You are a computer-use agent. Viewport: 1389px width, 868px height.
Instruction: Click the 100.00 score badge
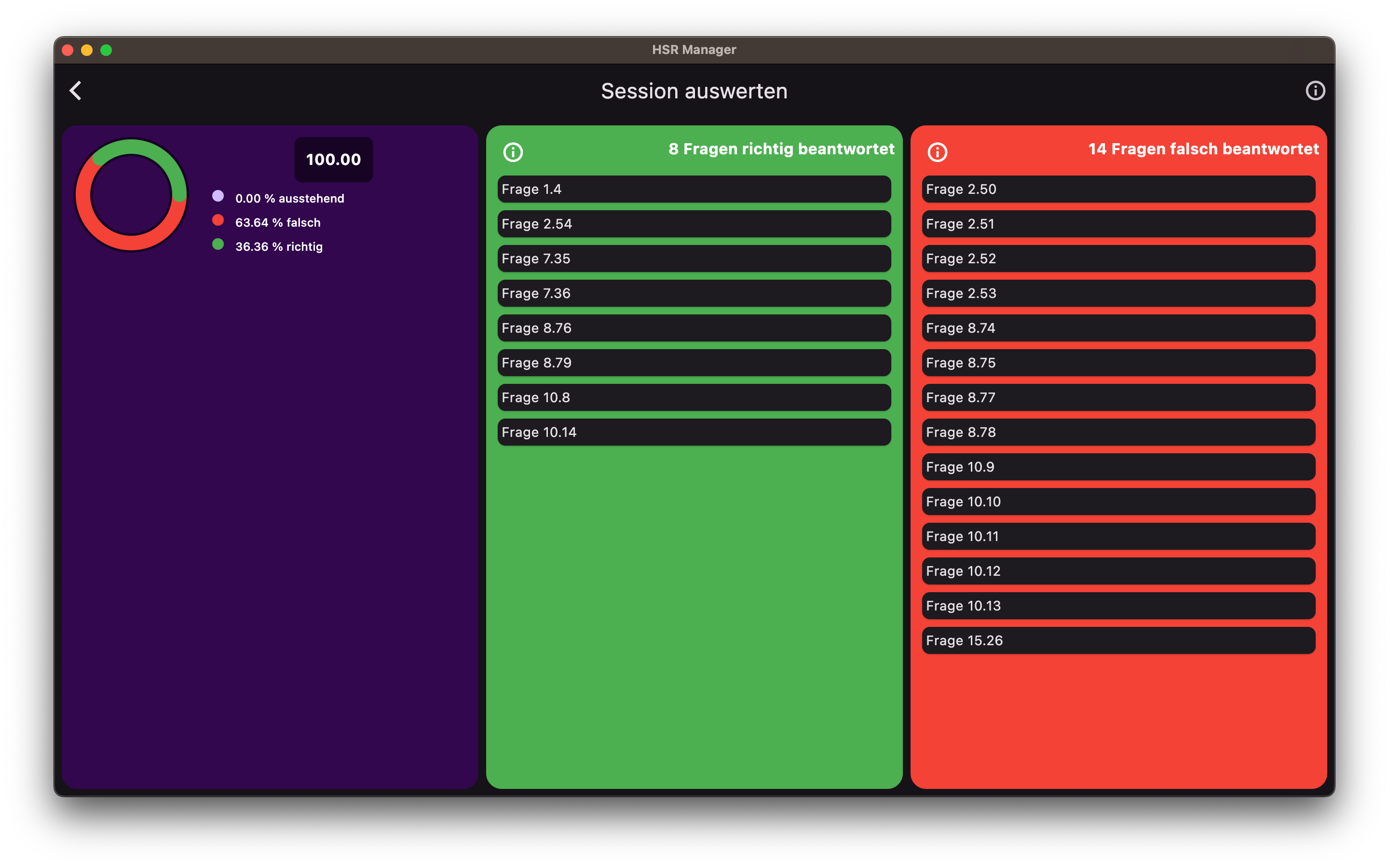click(x=333, y=160)
